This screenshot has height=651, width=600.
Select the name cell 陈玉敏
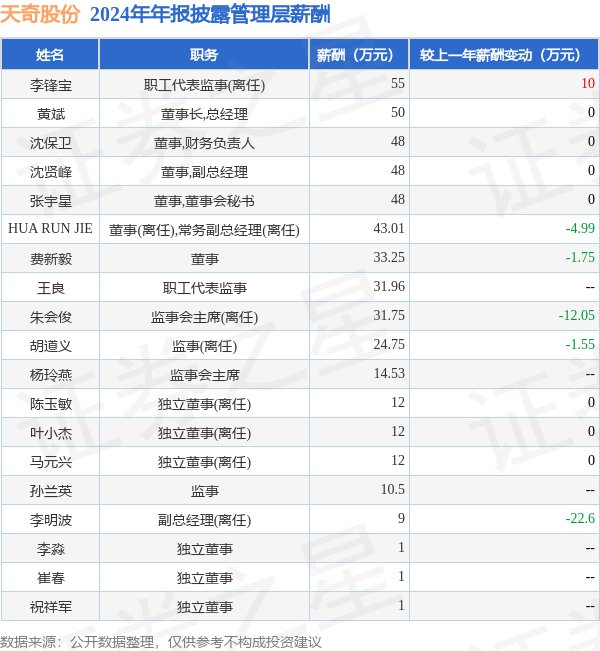(51, 404)
